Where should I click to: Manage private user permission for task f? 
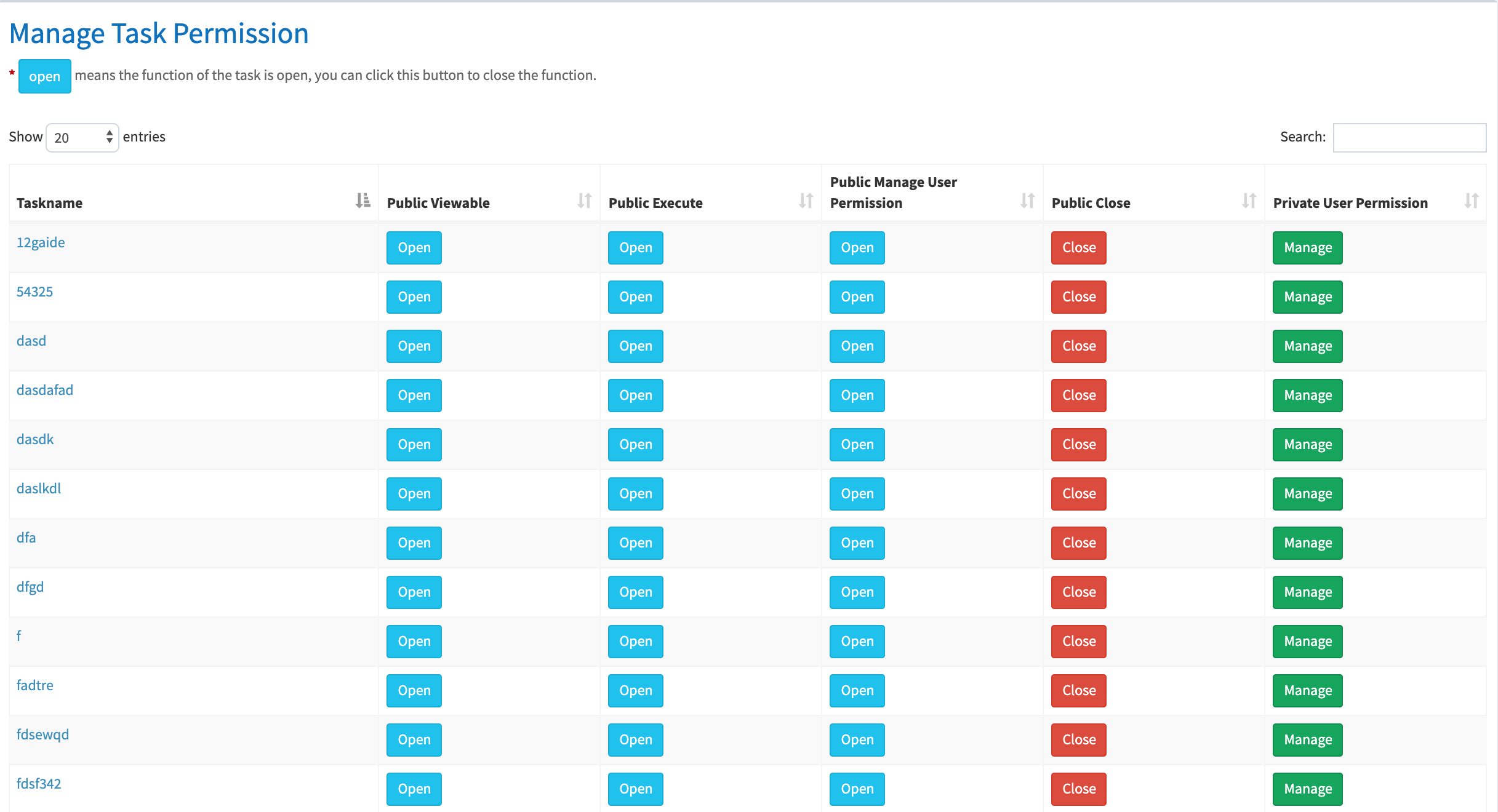[x=1308, y=642]
